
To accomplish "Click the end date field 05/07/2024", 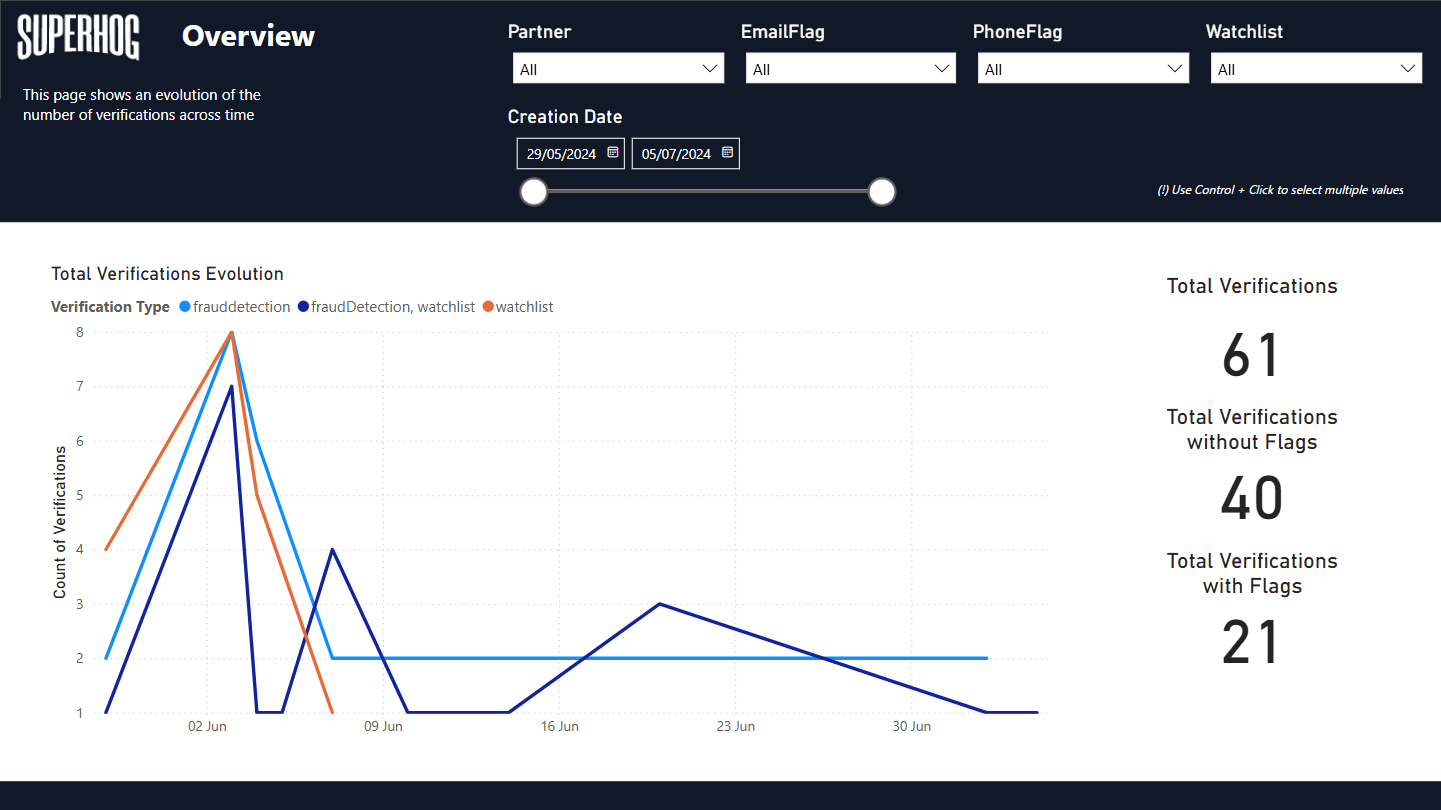I will point(676,154).
